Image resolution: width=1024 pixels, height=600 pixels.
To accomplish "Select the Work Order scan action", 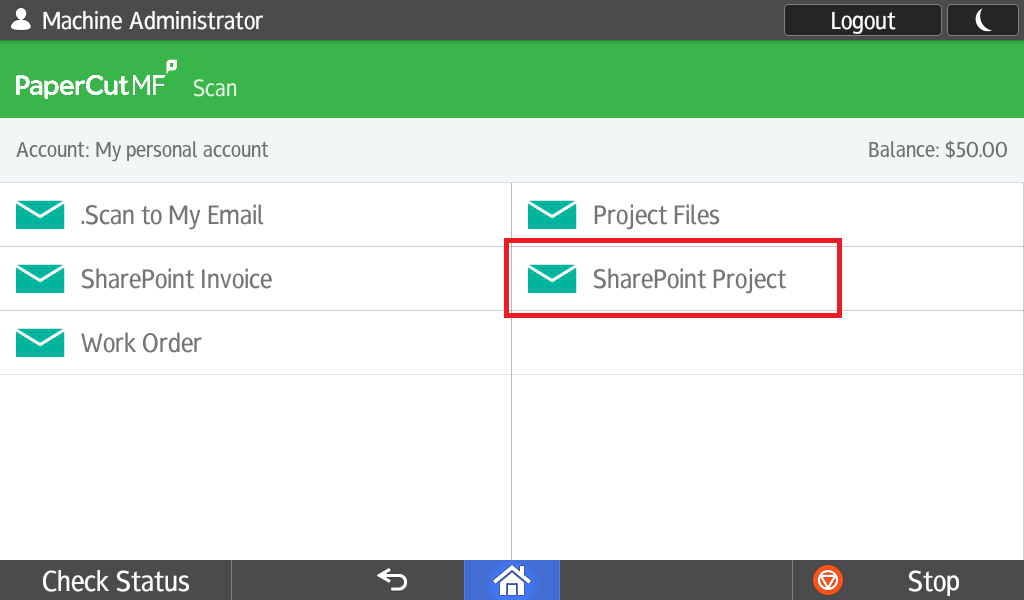I will pyautogui.click(x=141, y=343).
